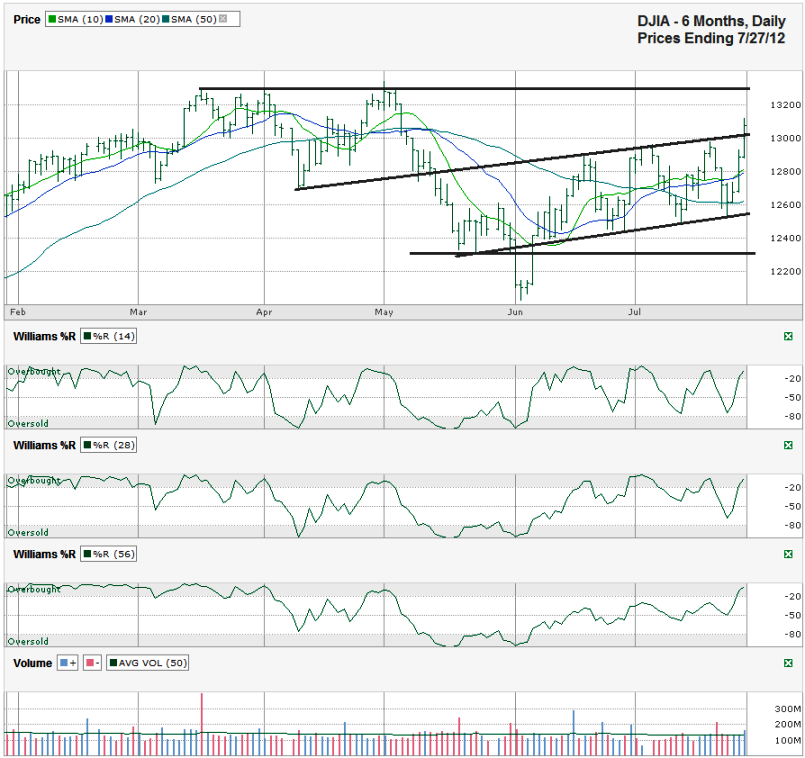The image size is (805, 758).
Task: Click Oversold label in %R (56) panel
Action: [x=28, y=641]
